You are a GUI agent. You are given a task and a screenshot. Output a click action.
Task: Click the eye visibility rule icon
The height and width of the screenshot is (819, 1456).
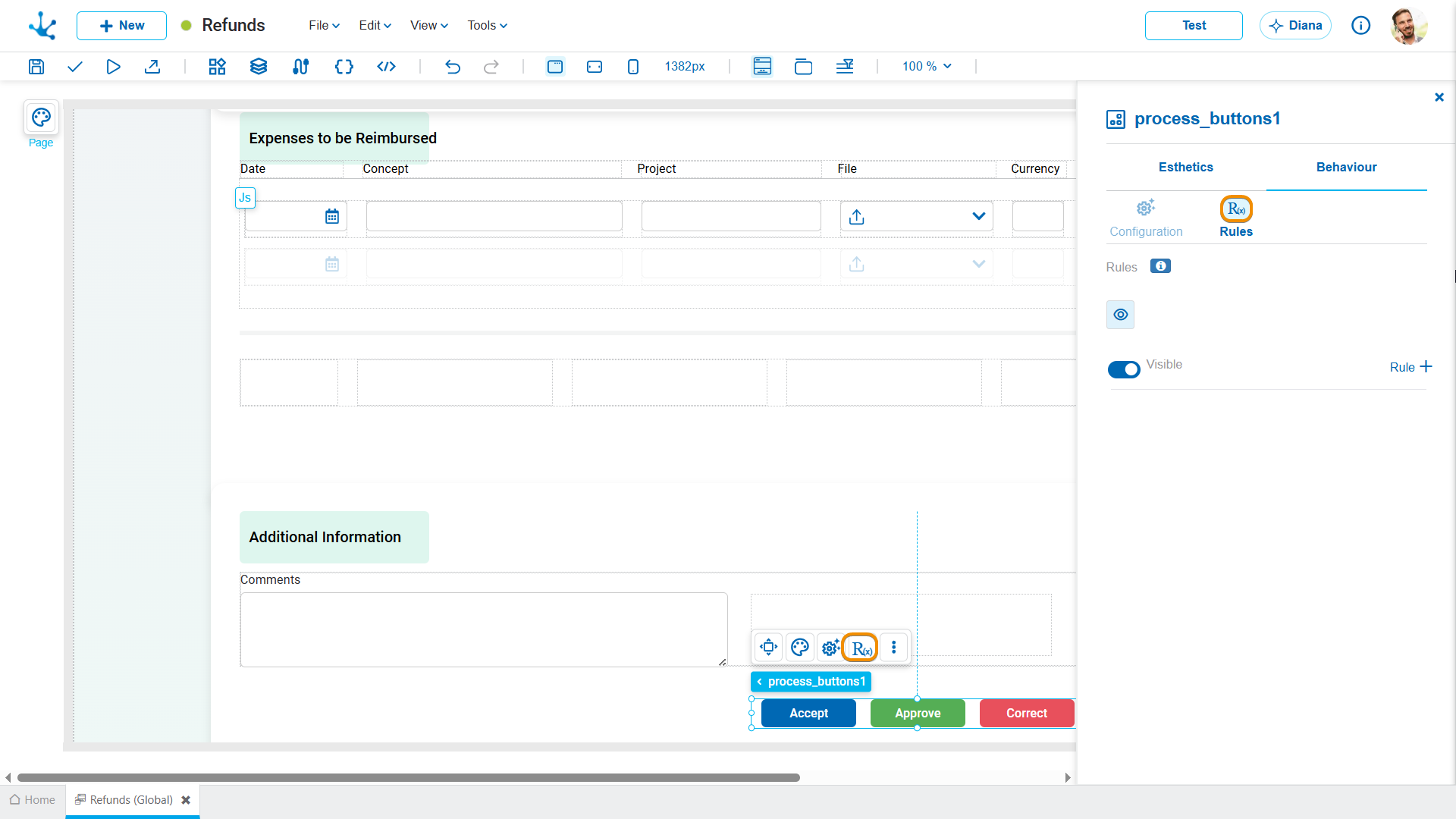pos(1121,315)
